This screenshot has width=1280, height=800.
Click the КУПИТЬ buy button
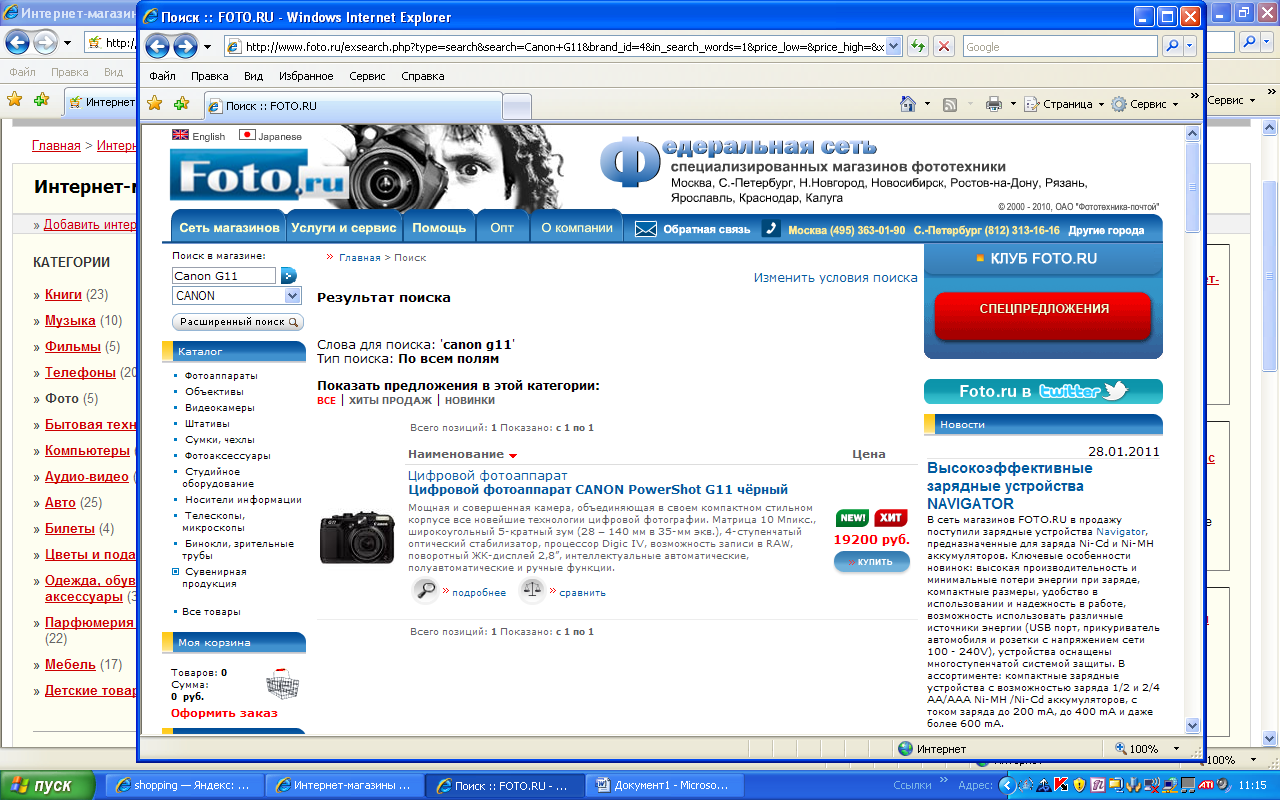[x=872, y=562]
